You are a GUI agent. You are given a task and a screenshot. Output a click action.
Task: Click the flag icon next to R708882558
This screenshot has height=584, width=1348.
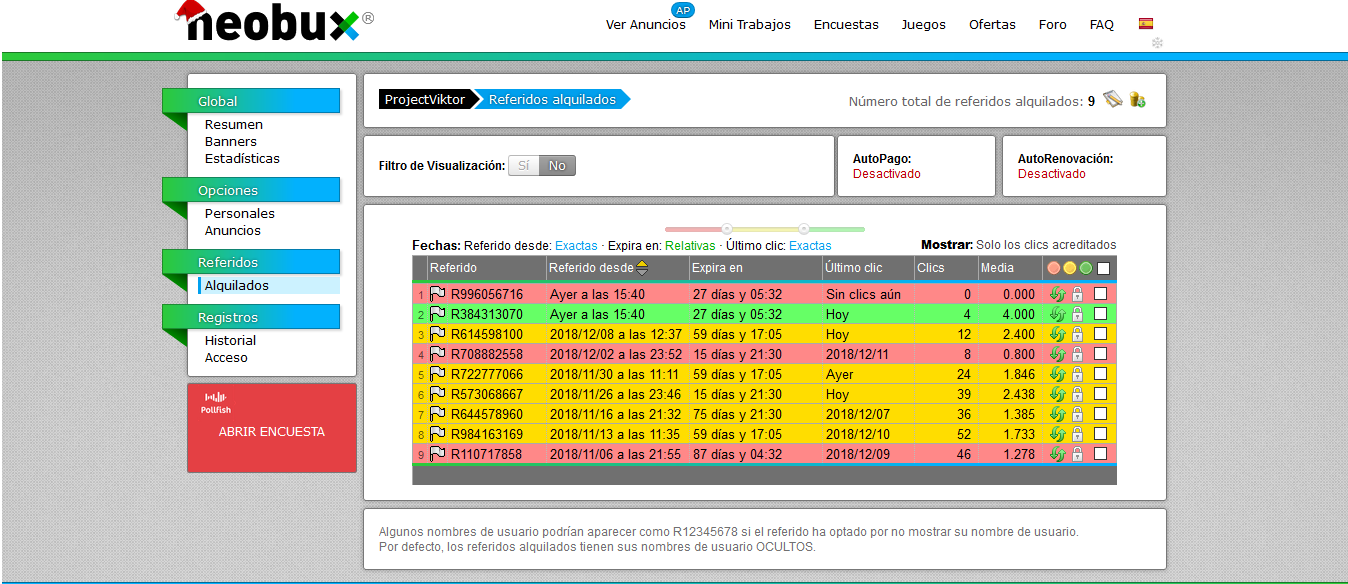(437, 354)
